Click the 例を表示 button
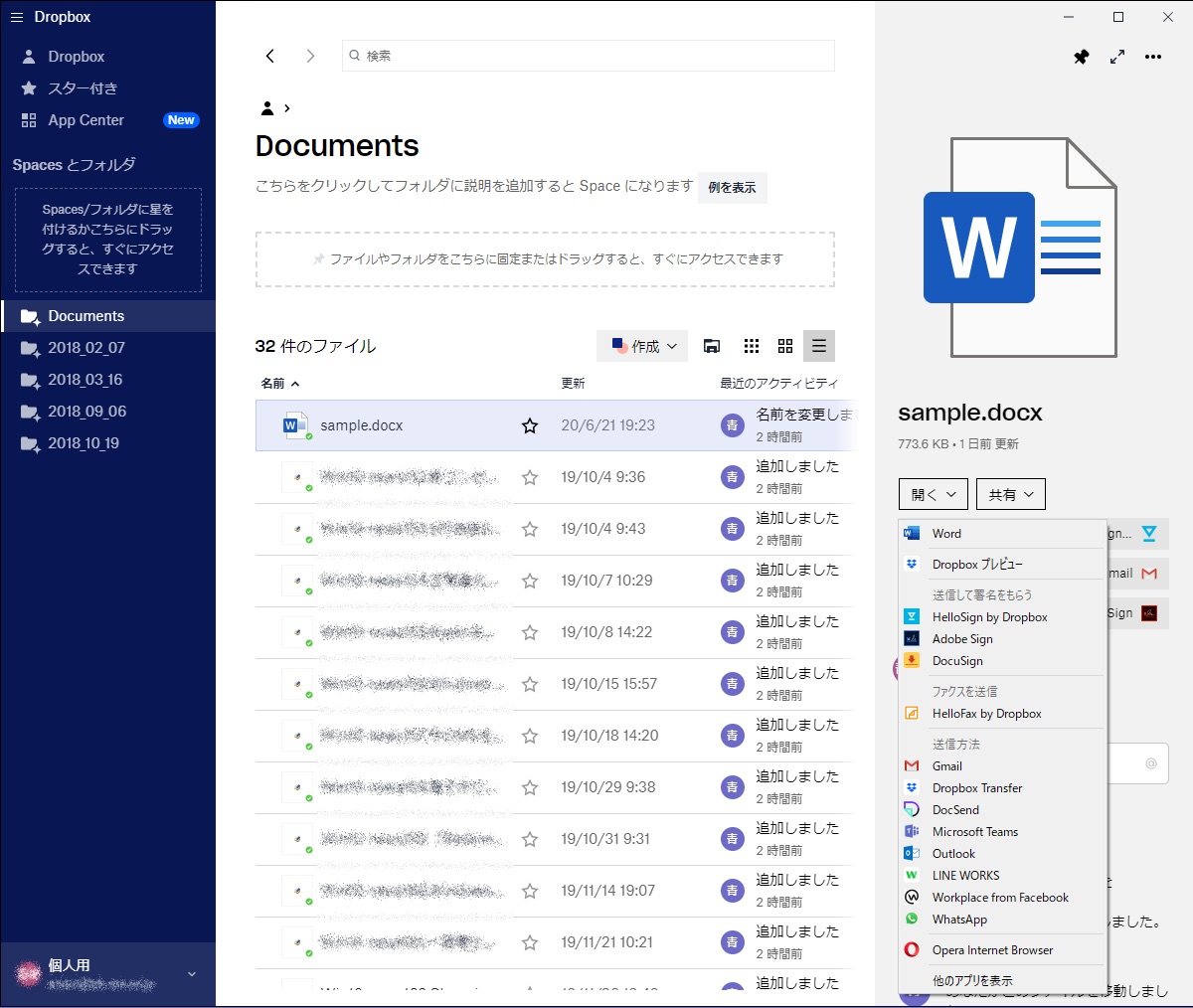Image resolution: width=1193 pixels, height=1008 pixels. [x=732, y=188]
